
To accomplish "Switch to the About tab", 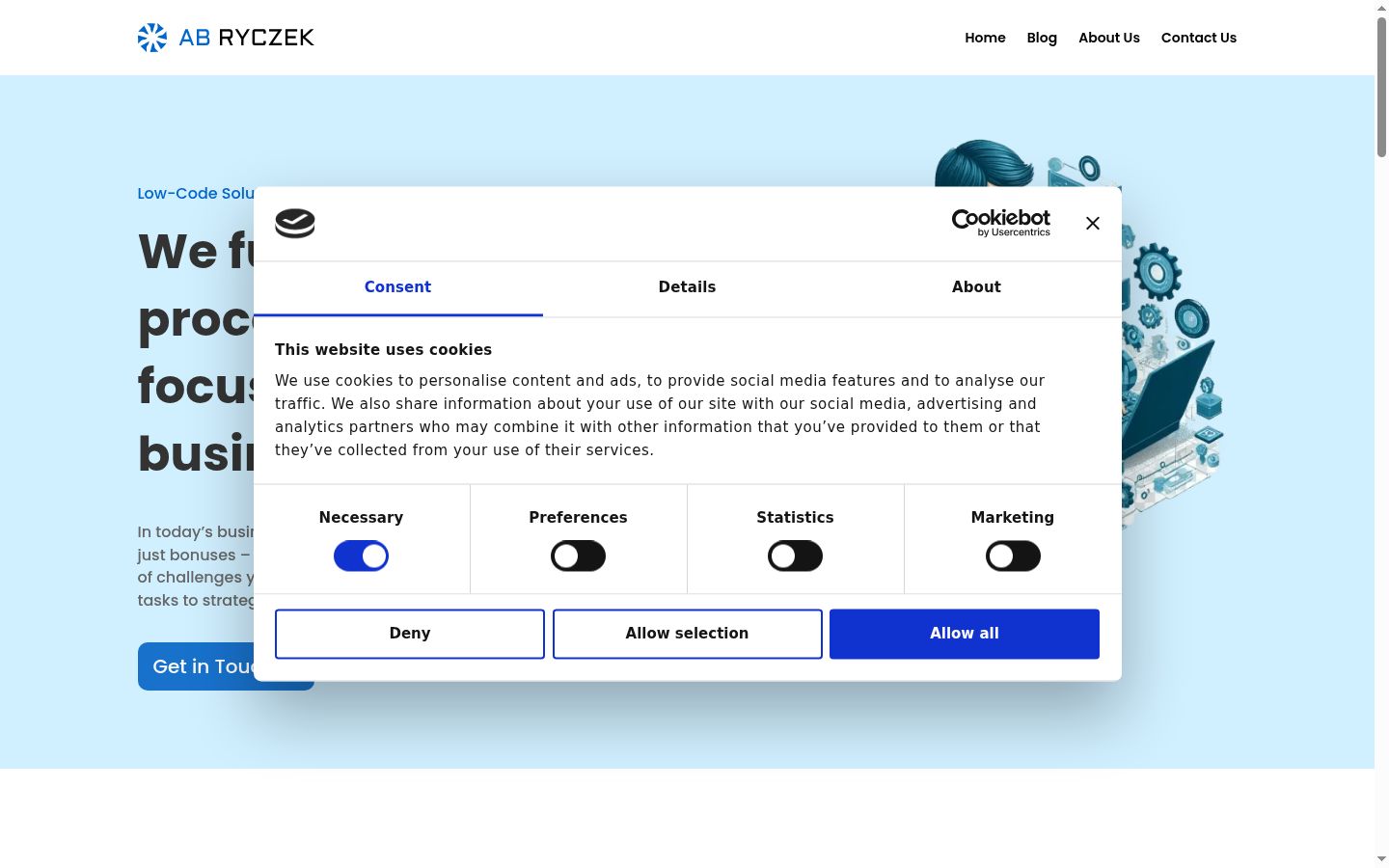I will [976, 287].
